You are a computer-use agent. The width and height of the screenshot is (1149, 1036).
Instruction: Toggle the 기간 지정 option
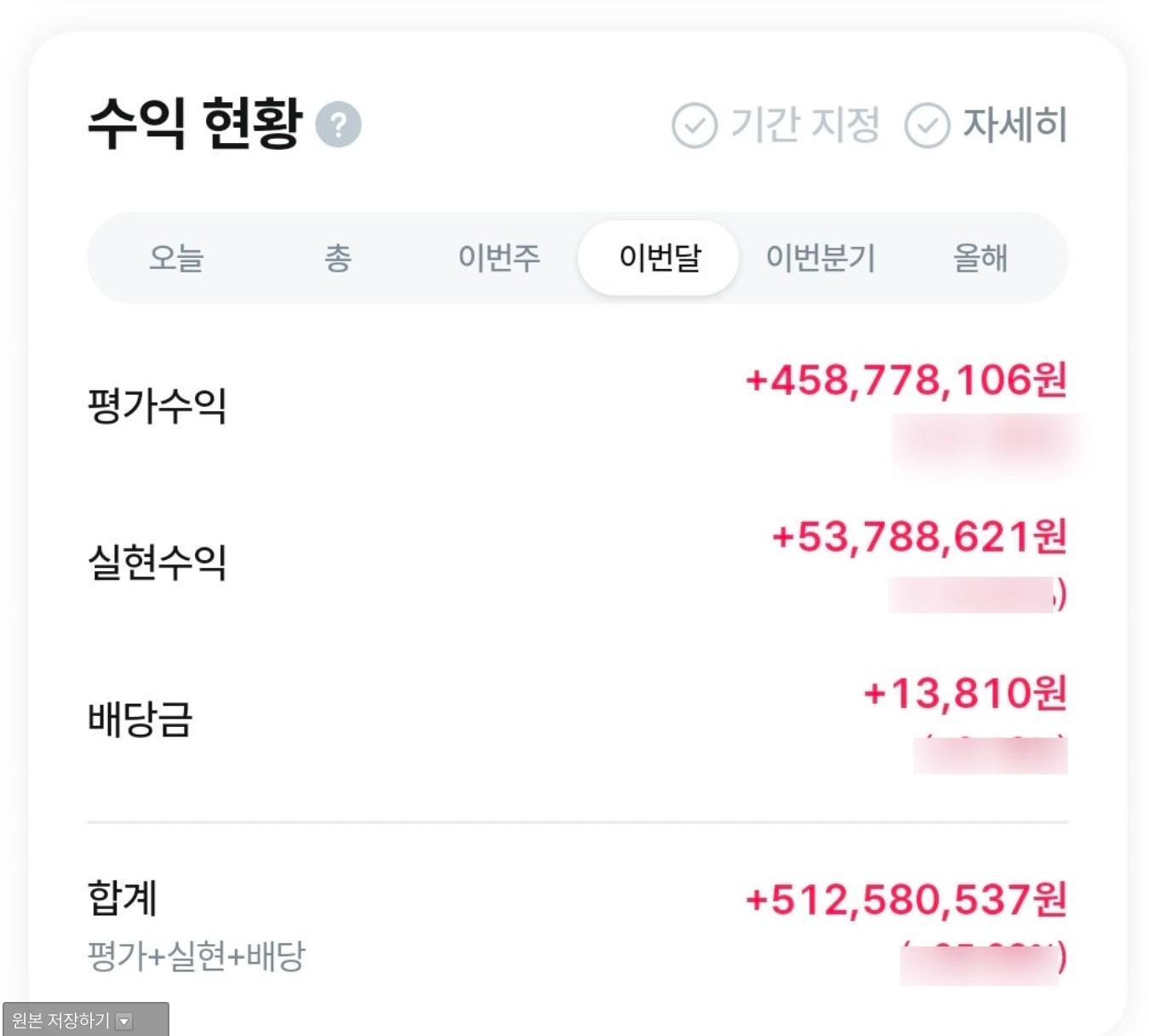point(804,123)
